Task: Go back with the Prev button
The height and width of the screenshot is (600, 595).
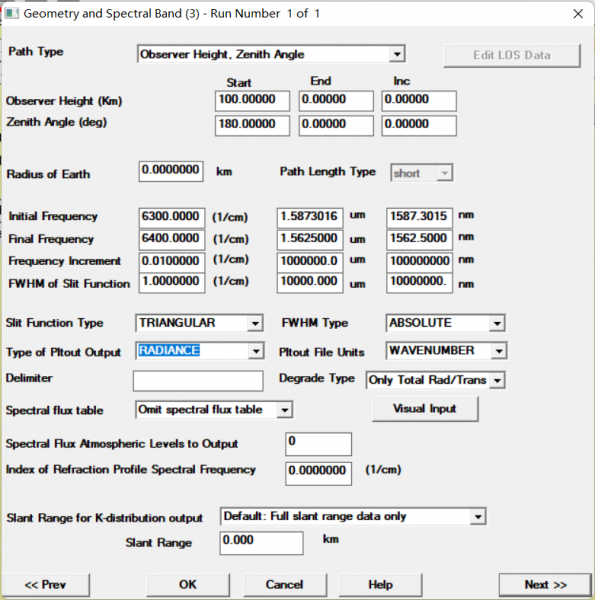Action: (x=46, y=585)
